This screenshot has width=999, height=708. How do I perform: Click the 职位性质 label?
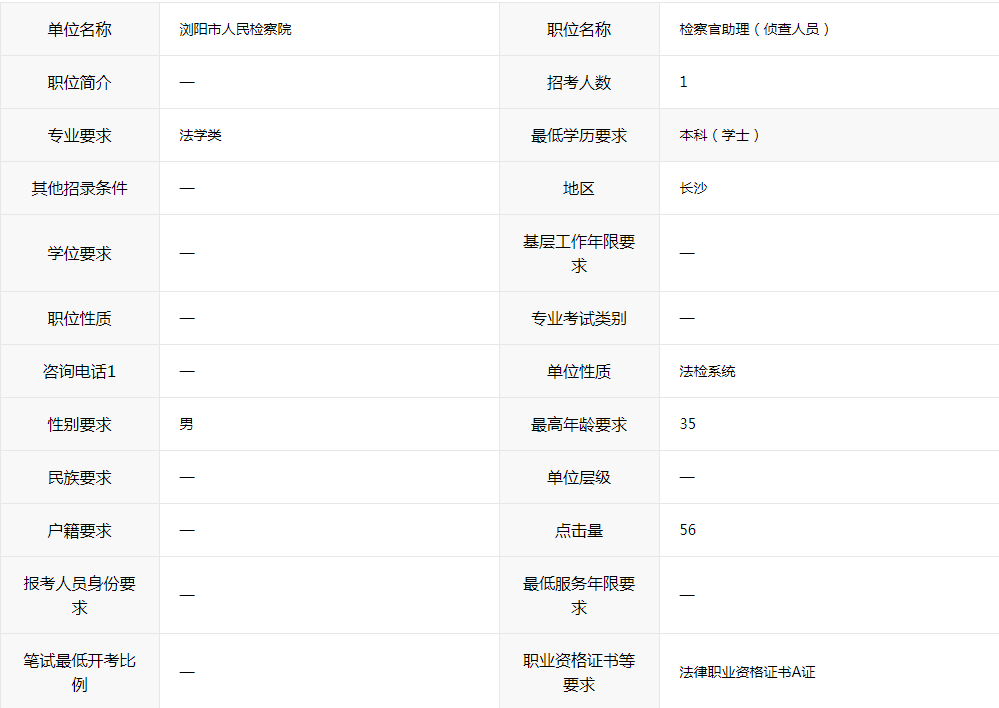pos(80,318)
